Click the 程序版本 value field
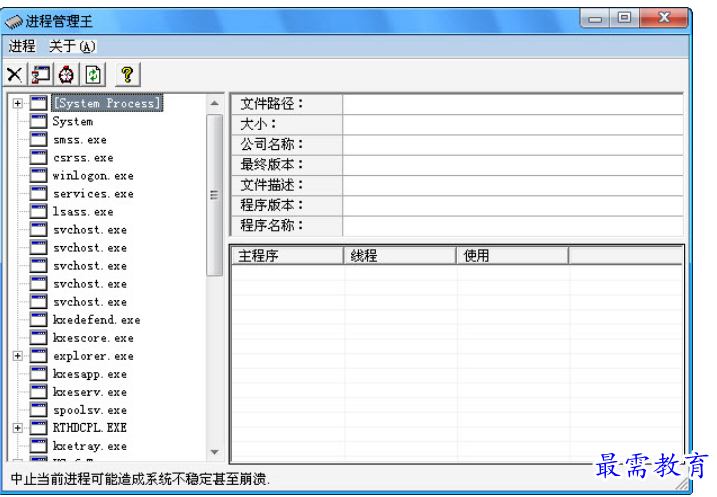717x497 pixels. (x=513, y=205)
